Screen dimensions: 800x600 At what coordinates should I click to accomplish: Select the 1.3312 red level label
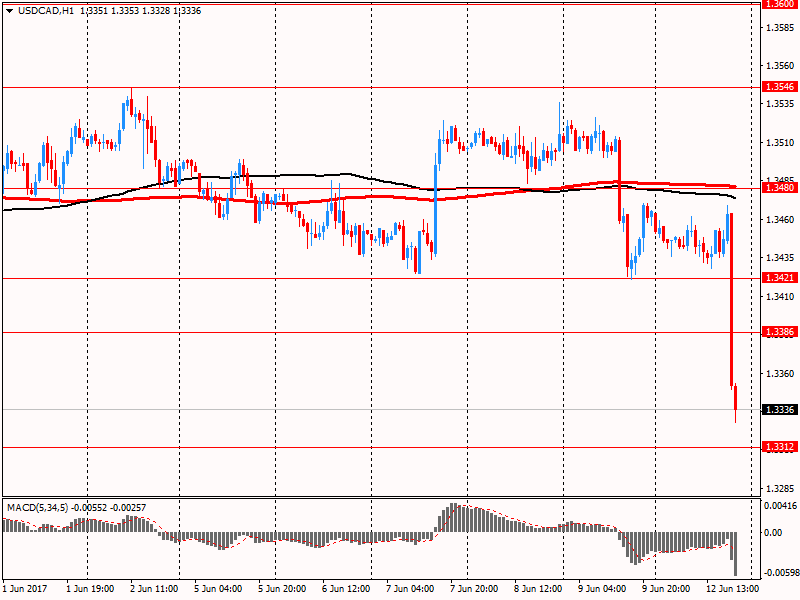pyautogui.click(x=781, y=447)
